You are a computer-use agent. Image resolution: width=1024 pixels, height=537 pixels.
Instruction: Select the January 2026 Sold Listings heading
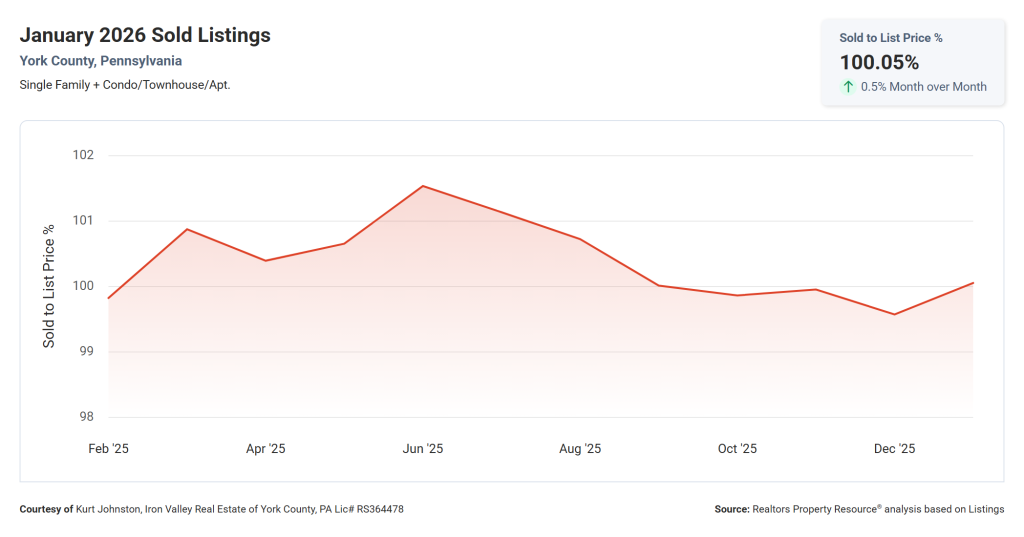(145, 35)
